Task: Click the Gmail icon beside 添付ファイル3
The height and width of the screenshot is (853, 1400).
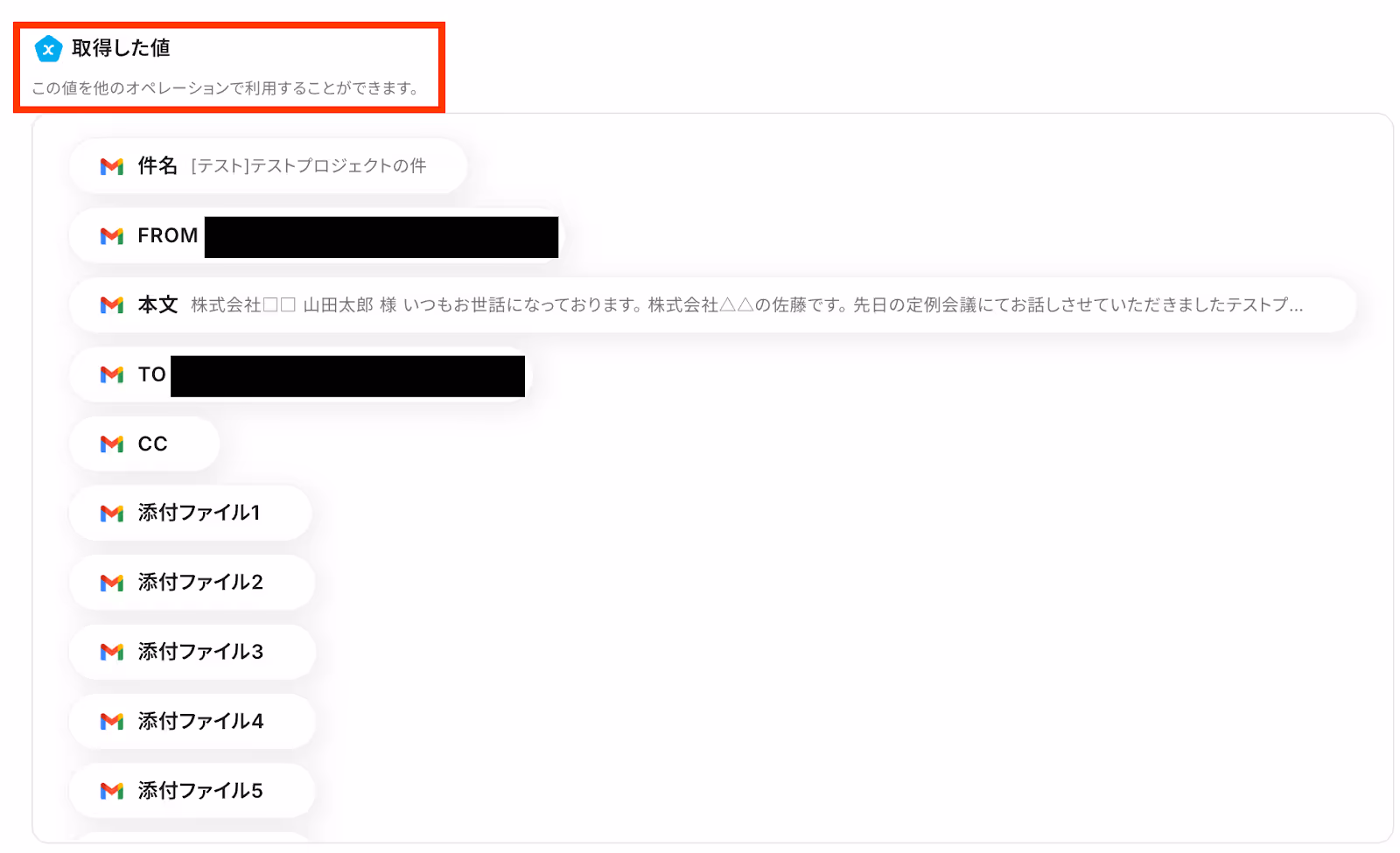Action: click(x=112, y=652)
